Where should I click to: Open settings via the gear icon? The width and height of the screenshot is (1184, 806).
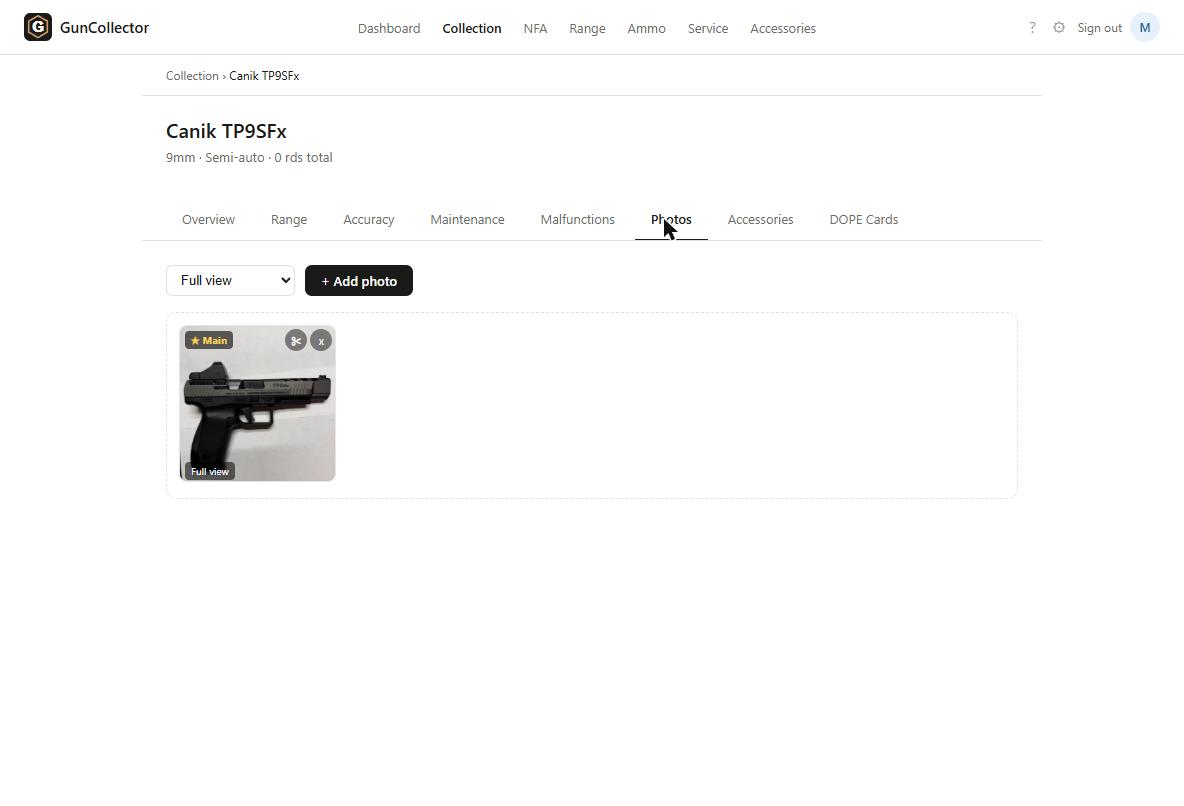pos(1059,28)
